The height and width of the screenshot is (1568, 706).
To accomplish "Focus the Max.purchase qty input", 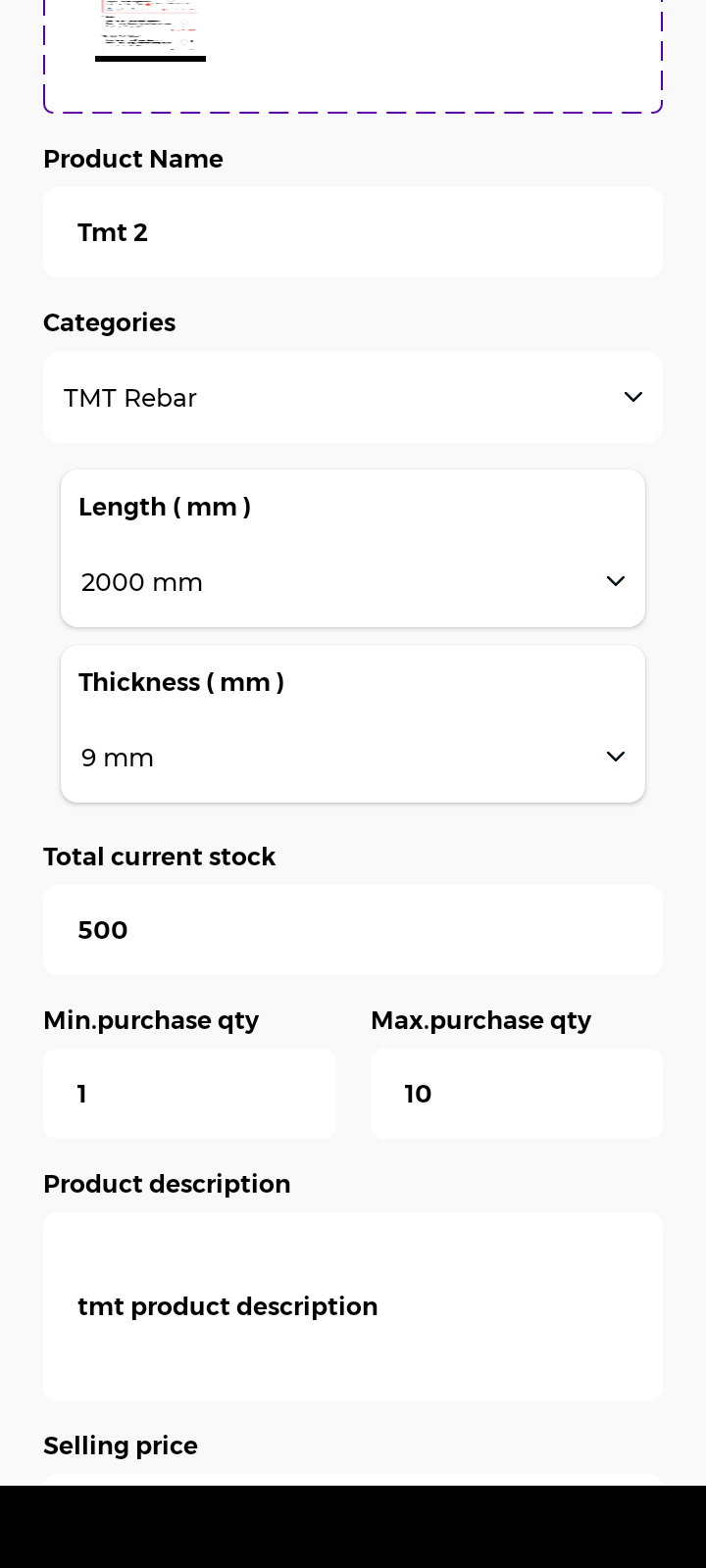I will (517, 1094).
